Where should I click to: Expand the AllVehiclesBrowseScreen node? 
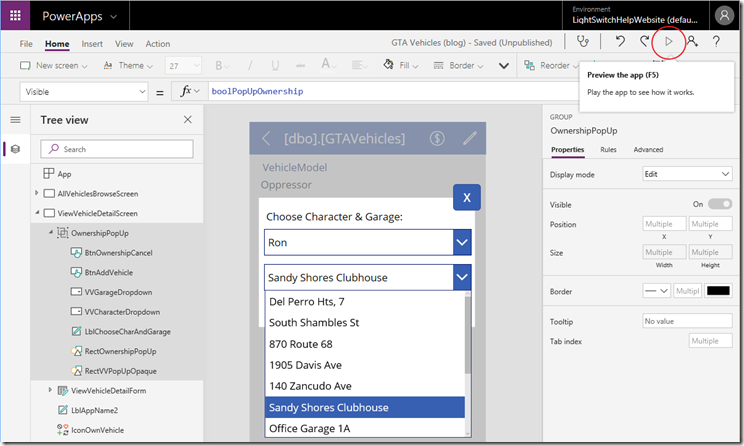(37, 193)
